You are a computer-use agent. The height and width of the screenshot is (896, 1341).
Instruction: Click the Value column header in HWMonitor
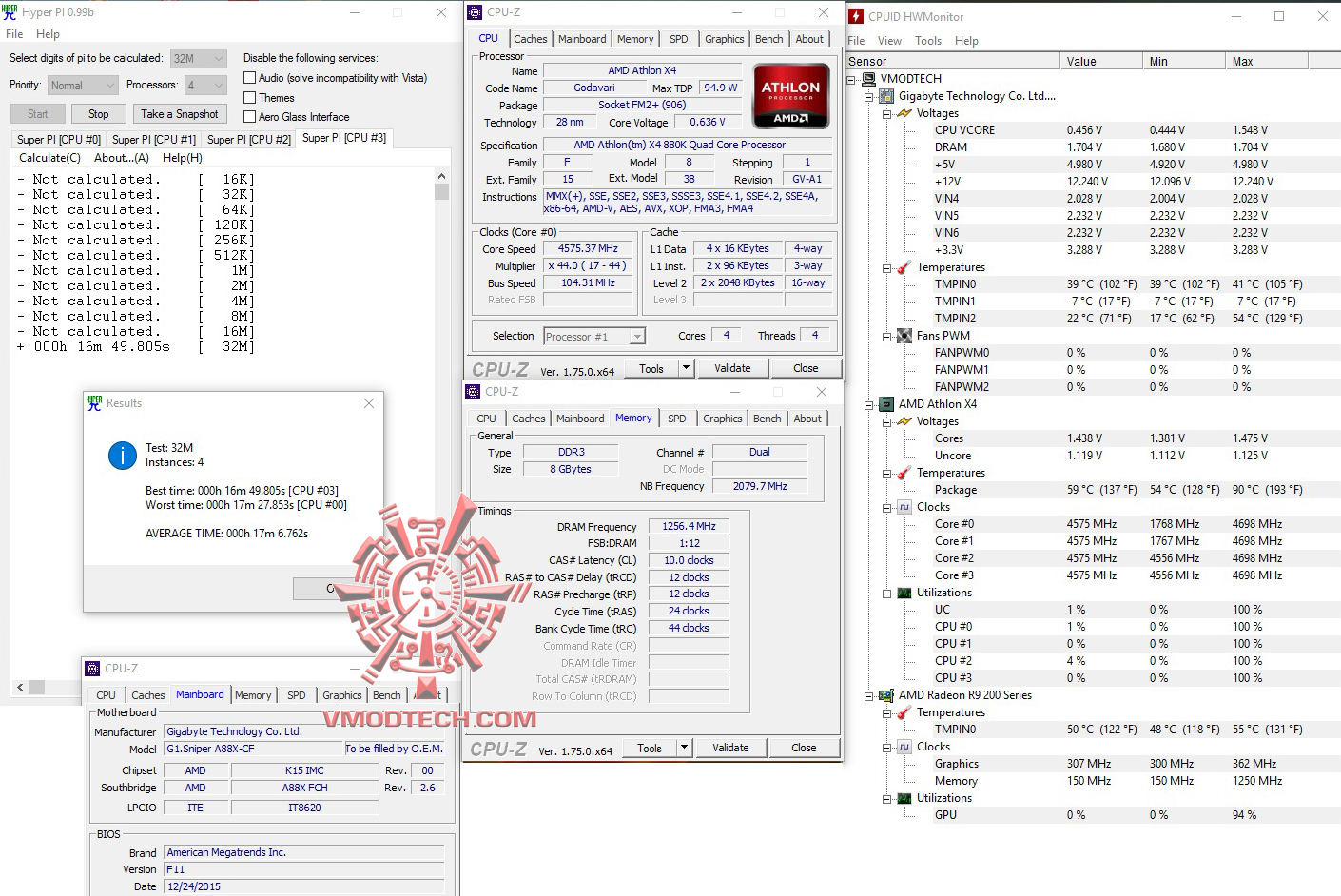point(1100,62)
